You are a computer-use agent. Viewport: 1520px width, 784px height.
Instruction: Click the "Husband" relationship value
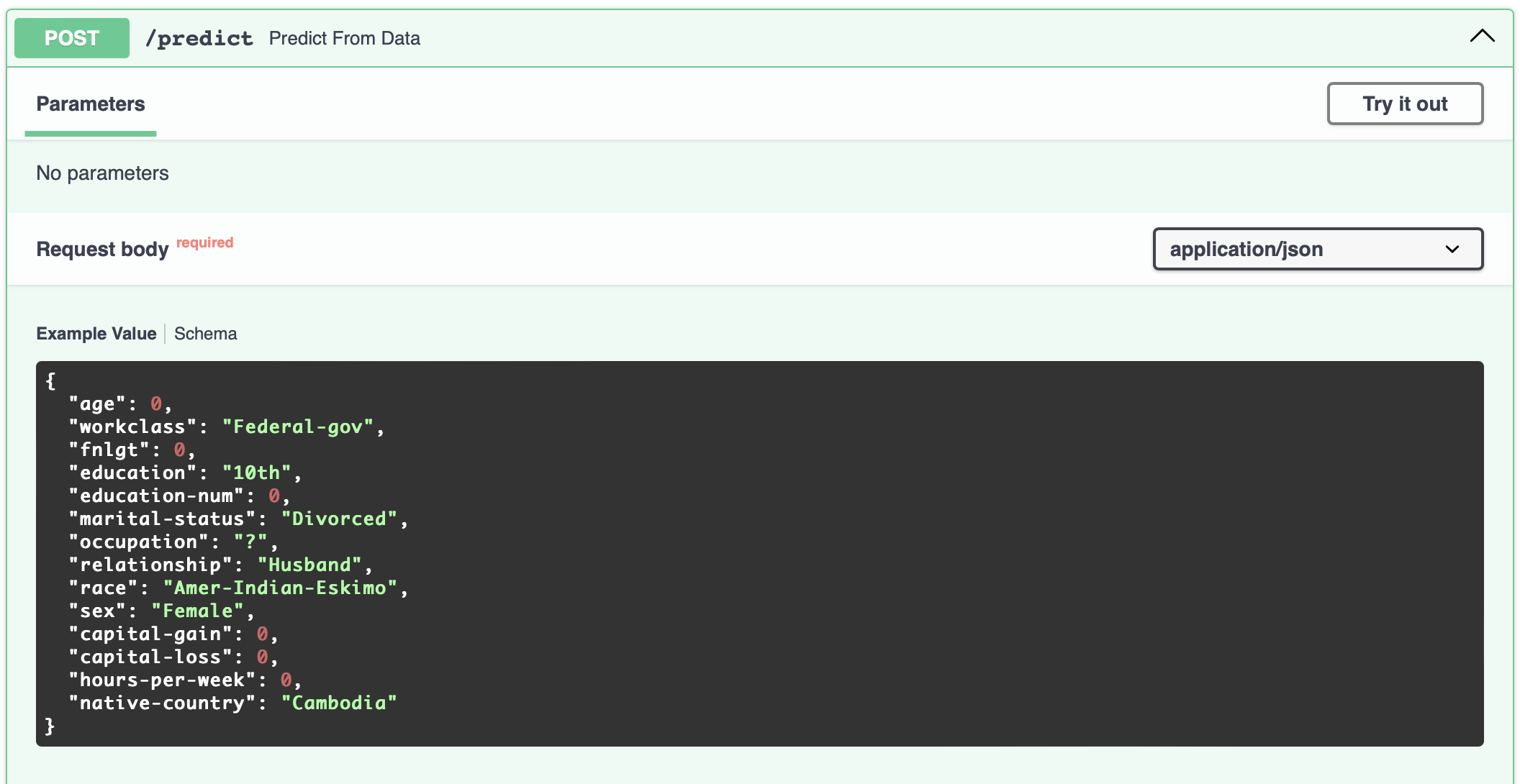pos(309,565)
